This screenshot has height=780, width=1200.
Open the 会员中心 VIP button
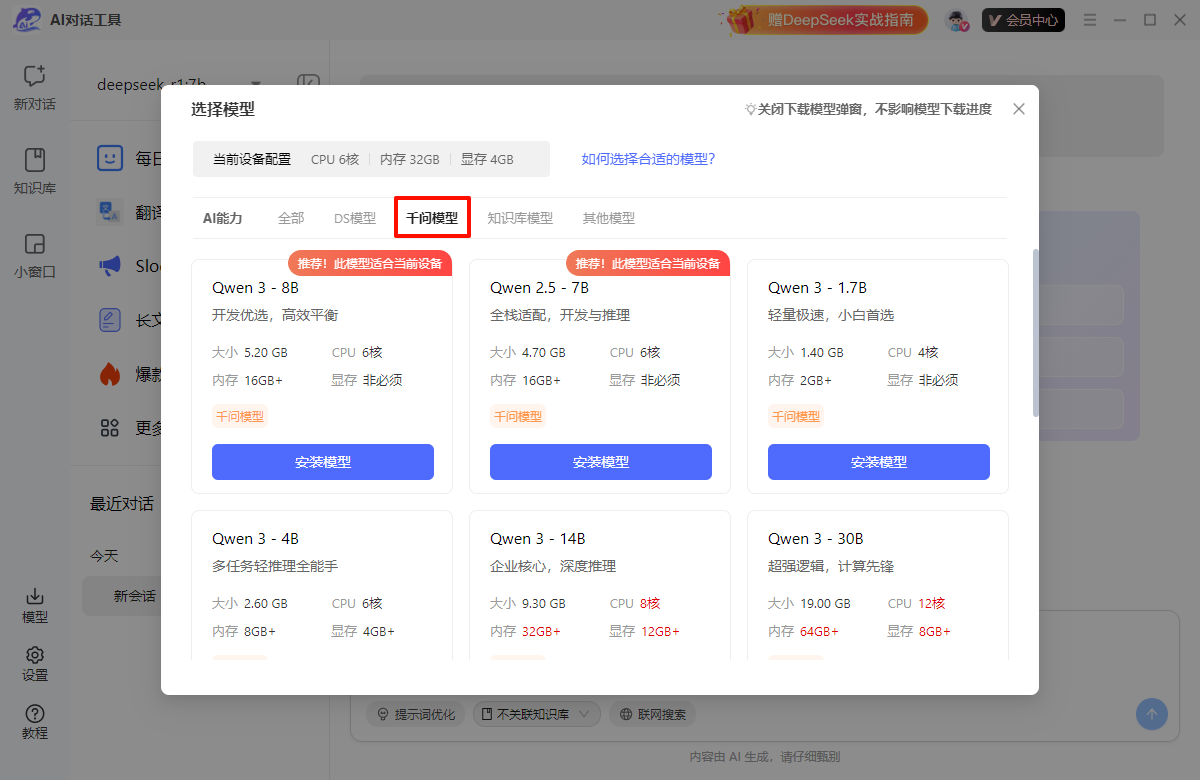(1023, 20)
